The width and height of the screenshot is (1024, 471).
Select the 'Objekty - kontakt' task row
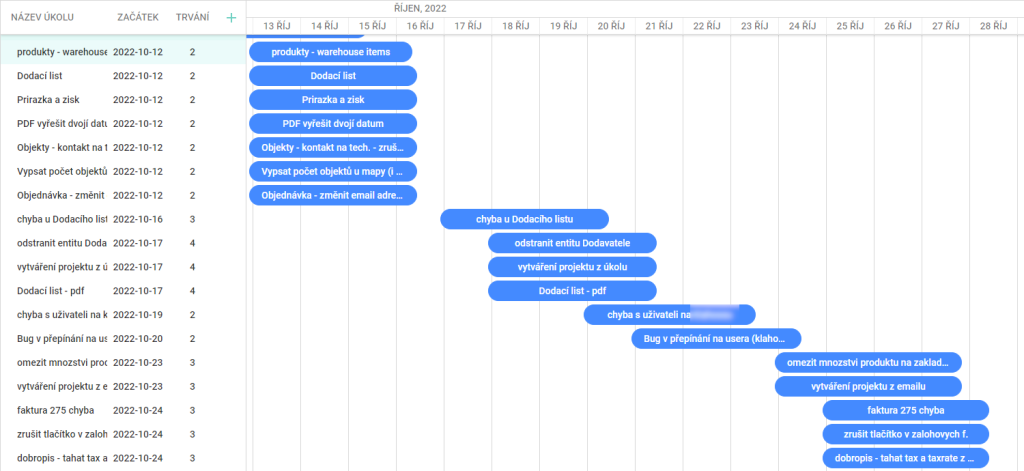click(x=62, y=147)
